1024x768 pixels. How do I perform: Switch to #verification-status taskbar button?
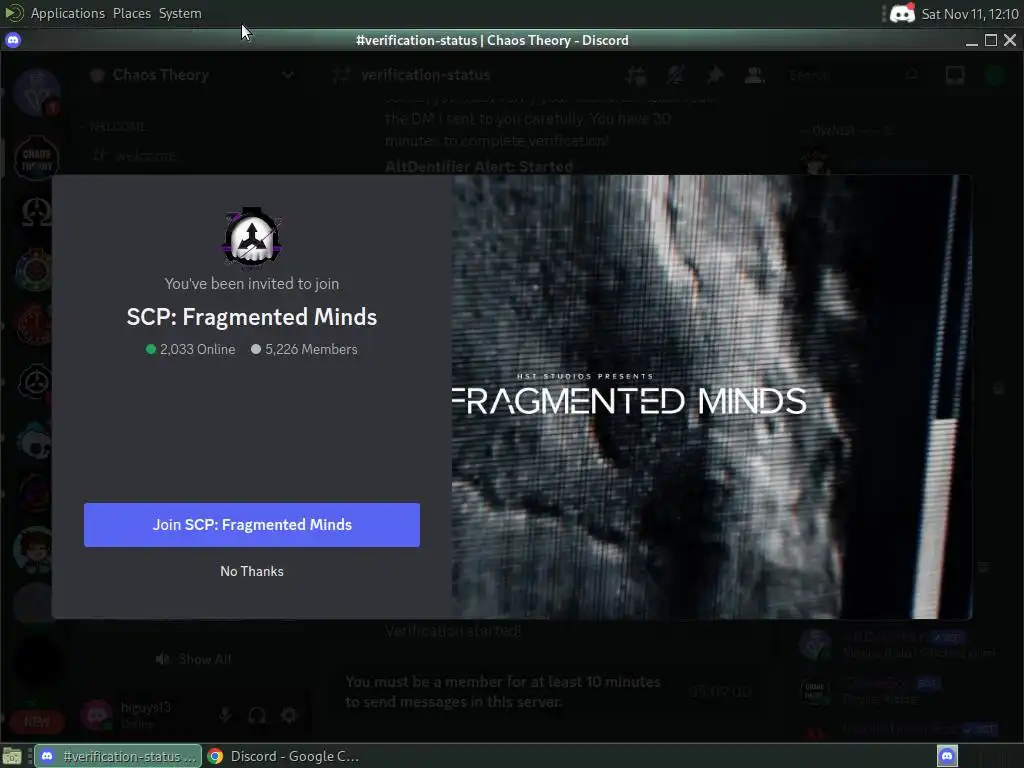point(118,756)
